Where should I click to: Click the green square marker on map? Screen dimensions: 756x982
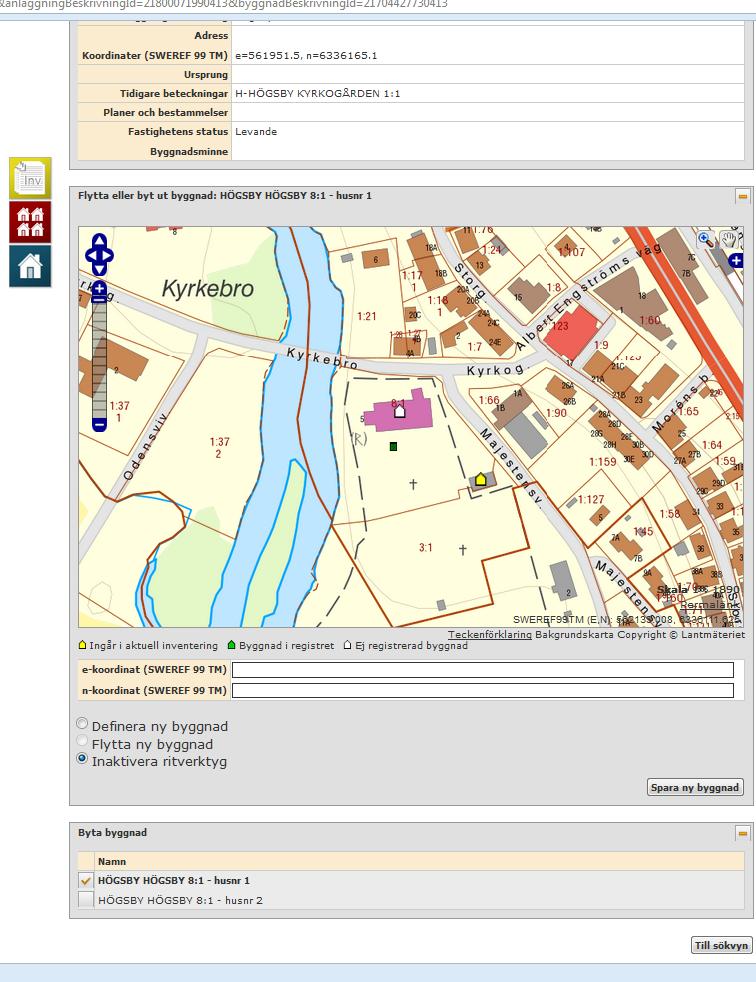click(x=393, y=446)
